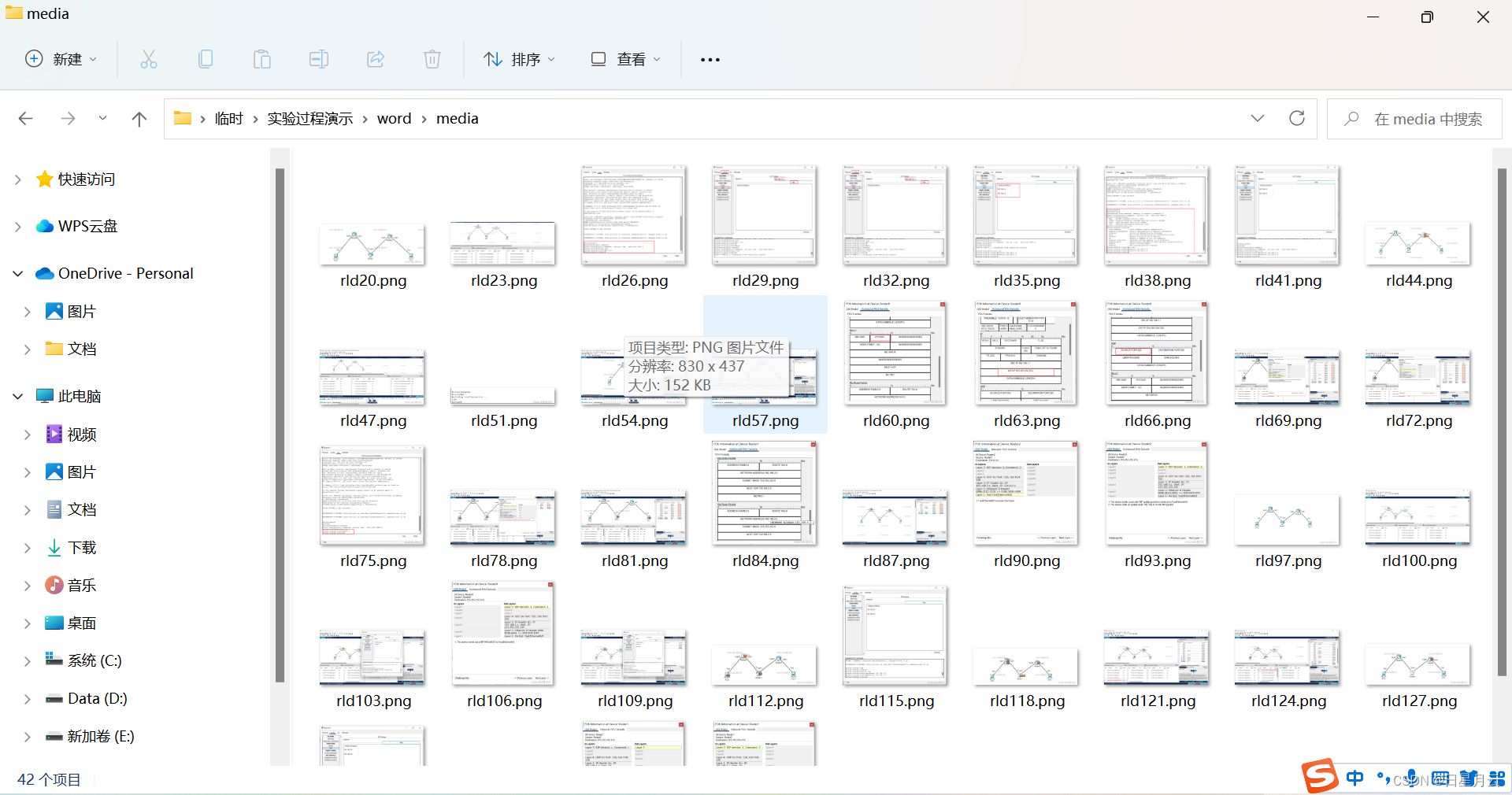Open recent locations dropdown arrow

tap(102, 118)
